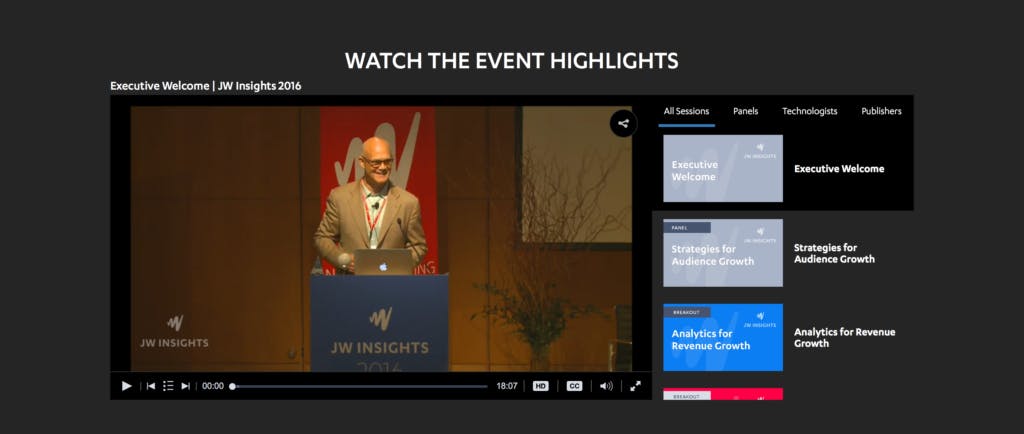Screen dimensions: 1024x434
Task: Open Analytics for Revenue Growth thumbnail
Action: [723, 337]
